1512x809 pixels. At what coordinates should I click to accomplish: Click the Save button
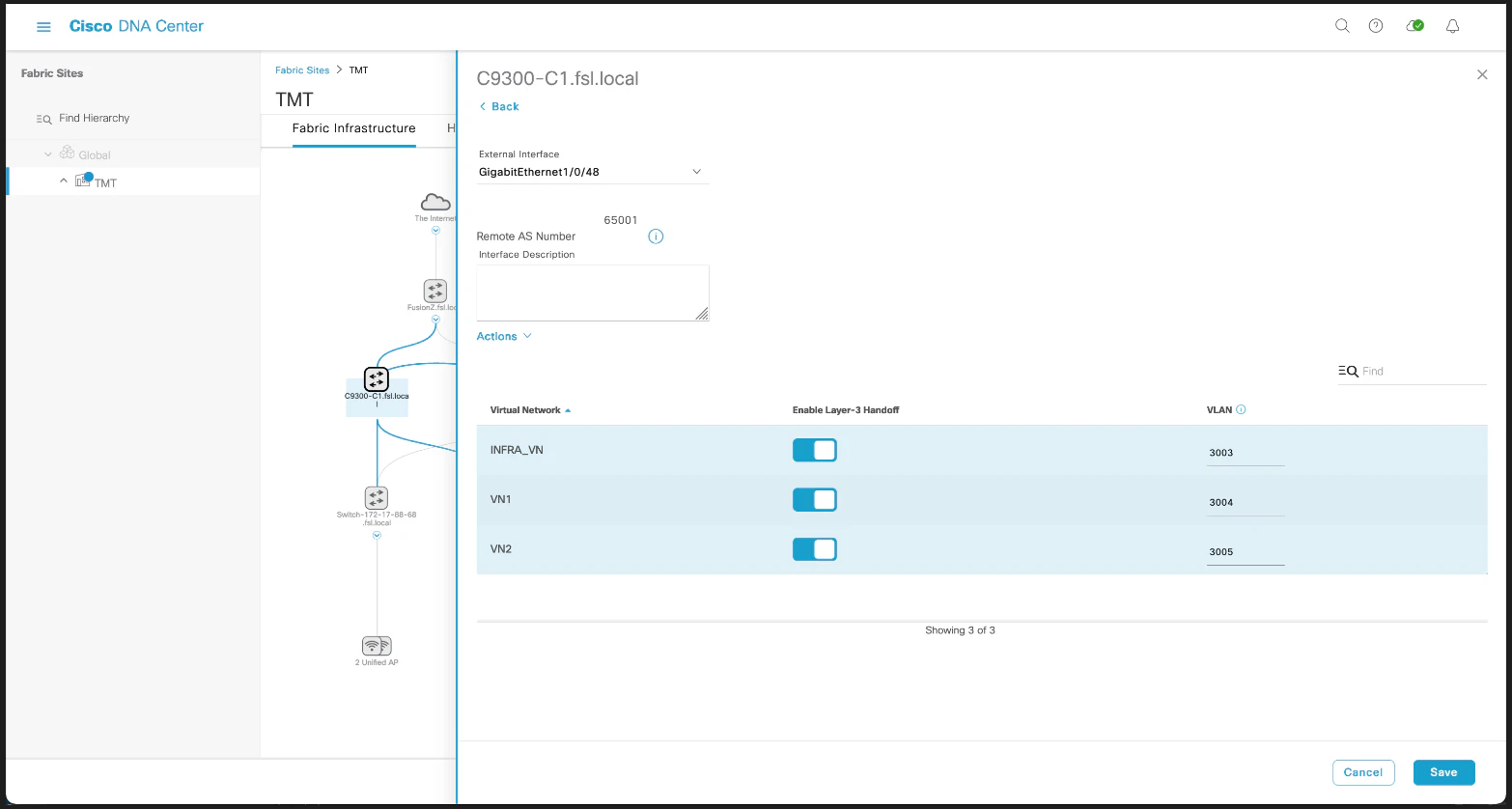coord(1443,772)
